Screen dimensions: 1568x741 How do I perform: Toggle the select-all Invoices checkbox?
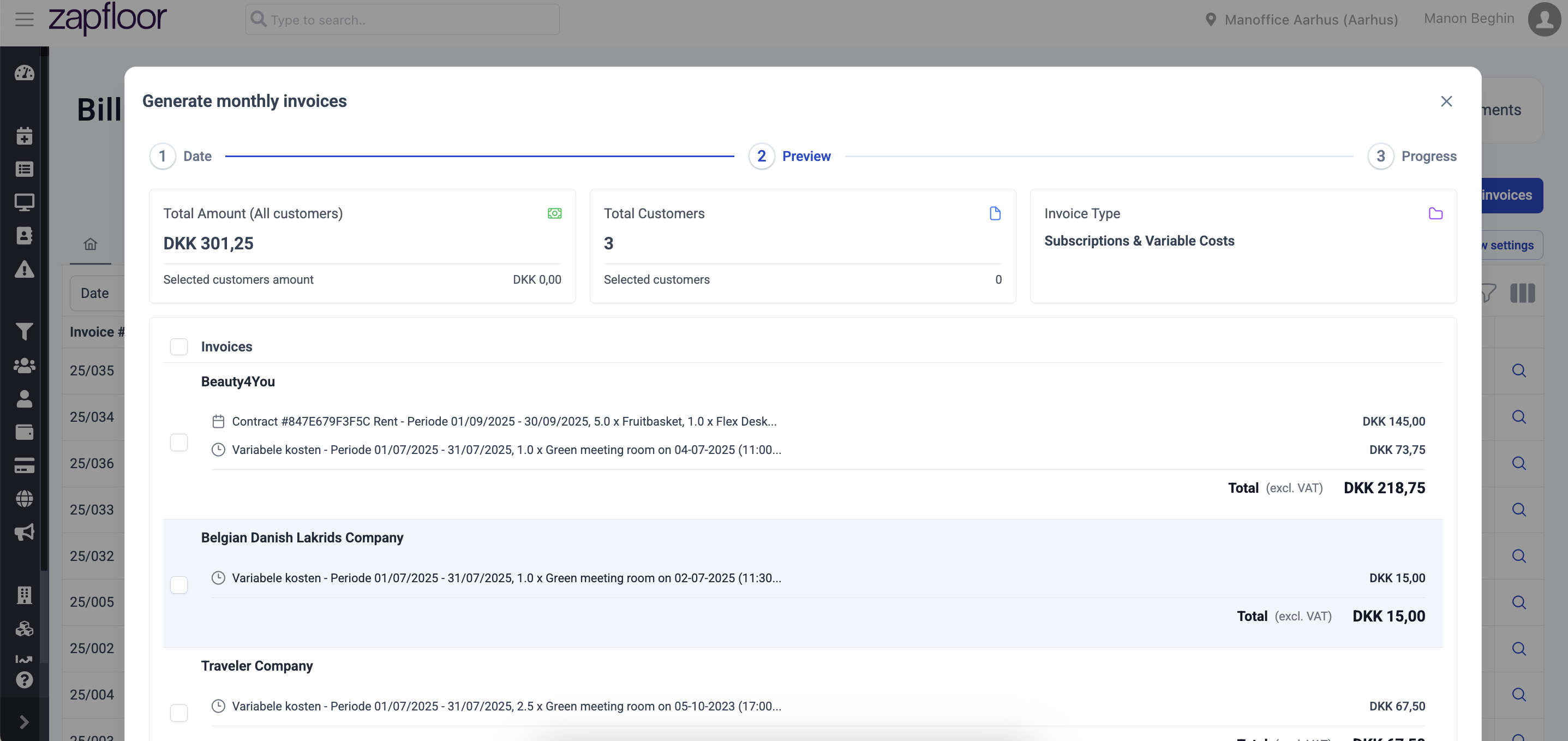click(178, 346)
